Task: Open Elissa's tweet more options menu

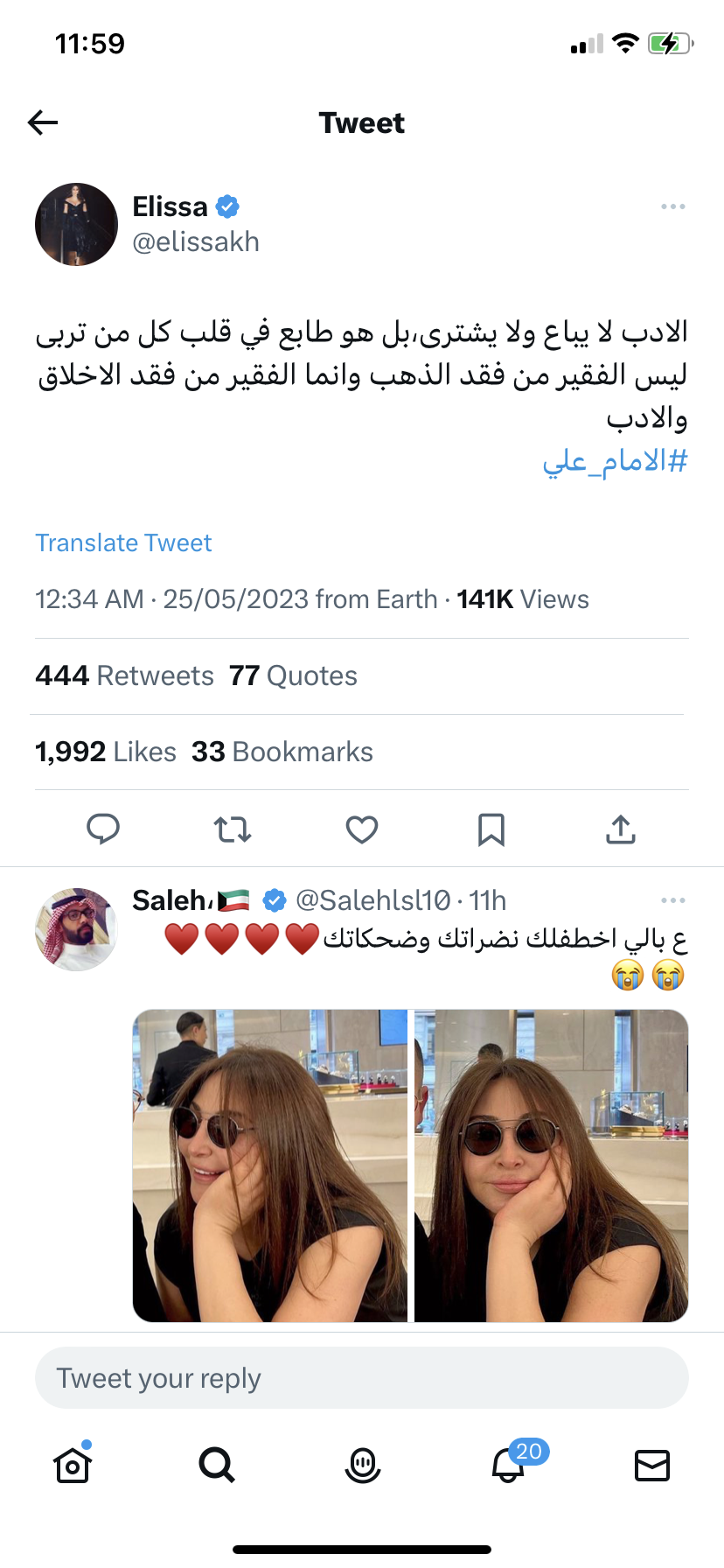Action: tap(672, 206)
